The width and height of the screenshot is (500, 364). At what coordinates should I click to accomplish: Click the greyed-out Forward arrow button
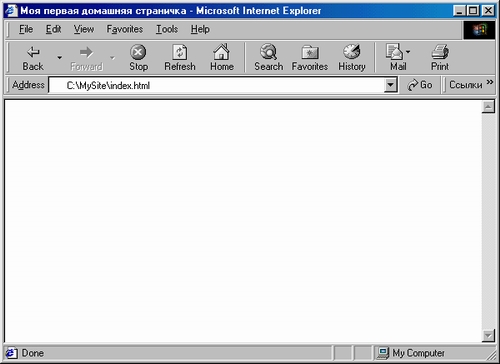[x=86, y=58]
